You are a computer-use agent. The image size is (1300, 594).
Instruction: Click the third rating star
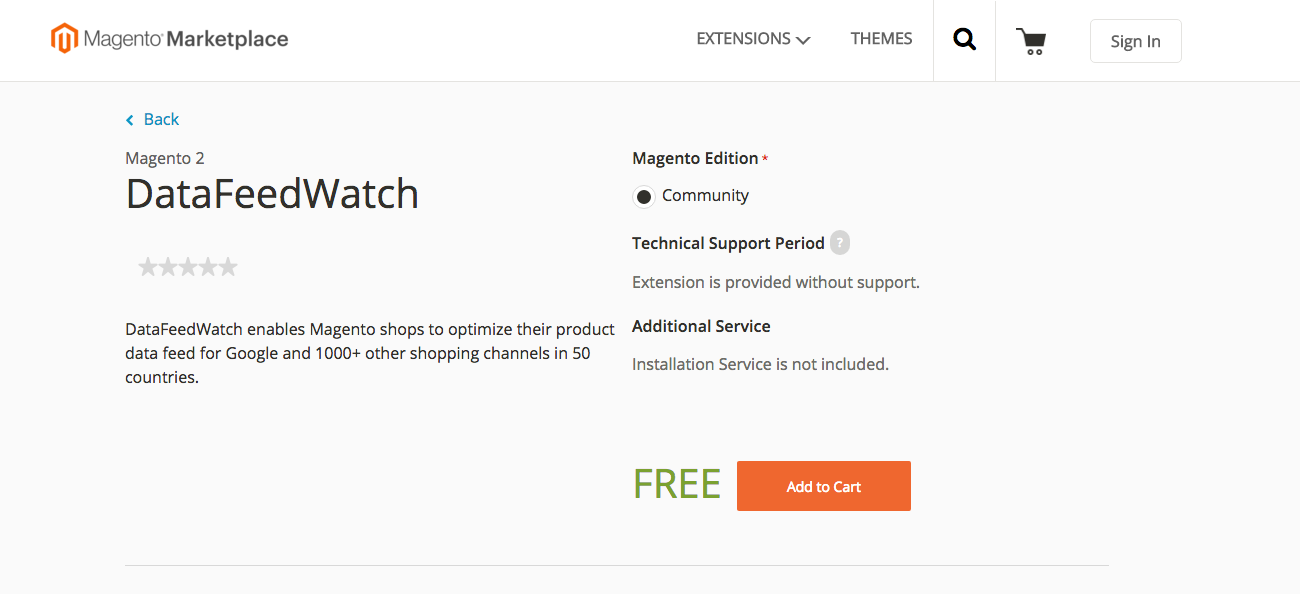tap(188, 267)
